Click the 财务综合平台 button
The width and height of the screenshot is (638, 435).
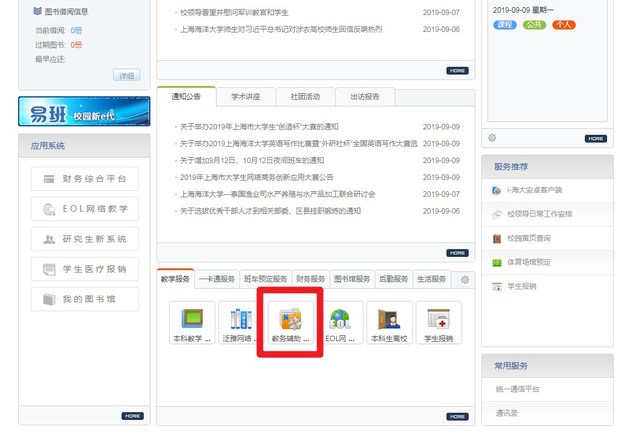coord(84,179)
